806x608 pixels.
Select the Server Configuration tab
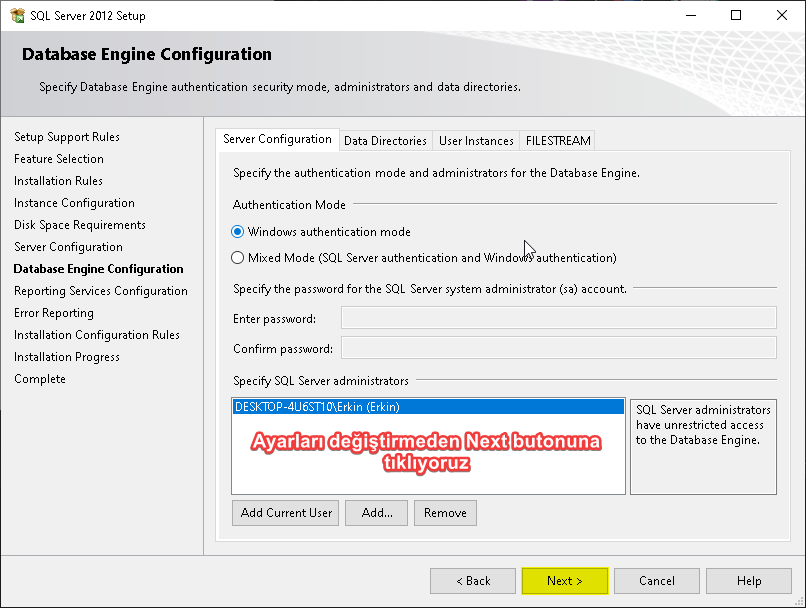click(x=277, y=140)
